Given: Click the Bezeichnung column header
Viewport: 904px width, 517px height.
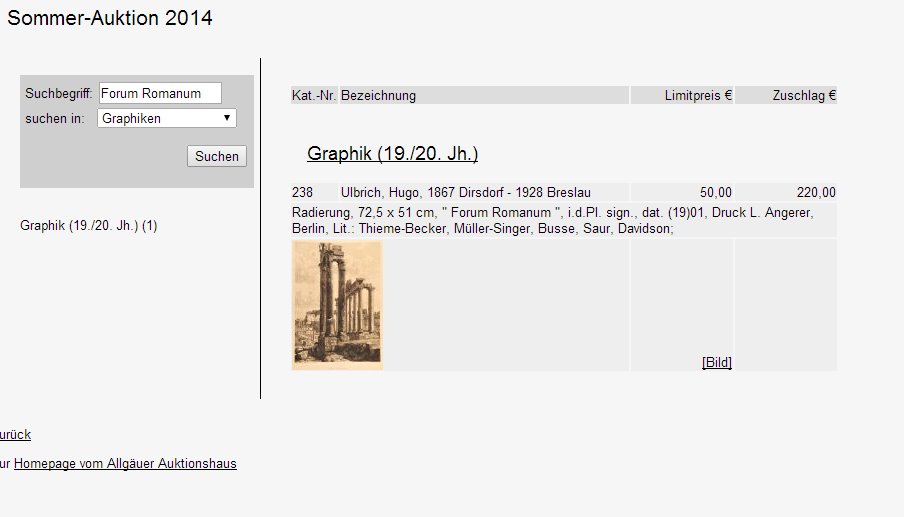Looking at the screenshot, I should [x=484, y=95].
